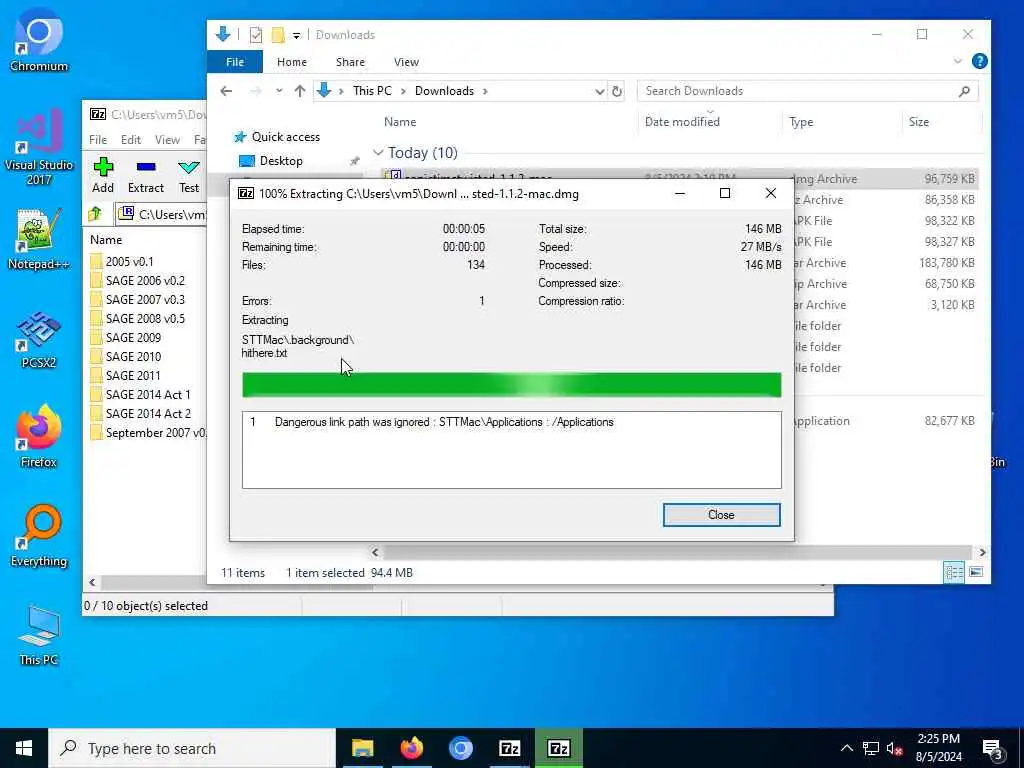This screenshot has width=1024, height=768.
Task: Click the green extraction progress bar
Action: click(511, 385)
